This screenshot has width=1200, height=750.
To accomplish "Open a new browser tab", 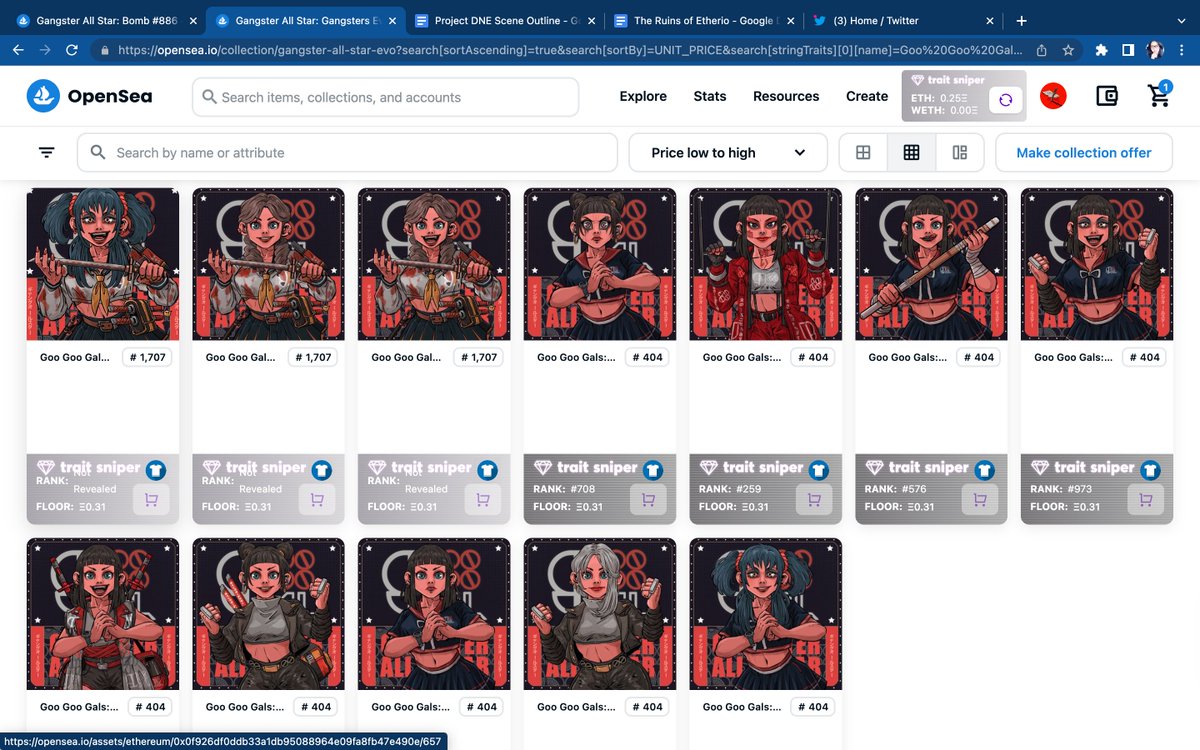I will tap(1021, 20).
